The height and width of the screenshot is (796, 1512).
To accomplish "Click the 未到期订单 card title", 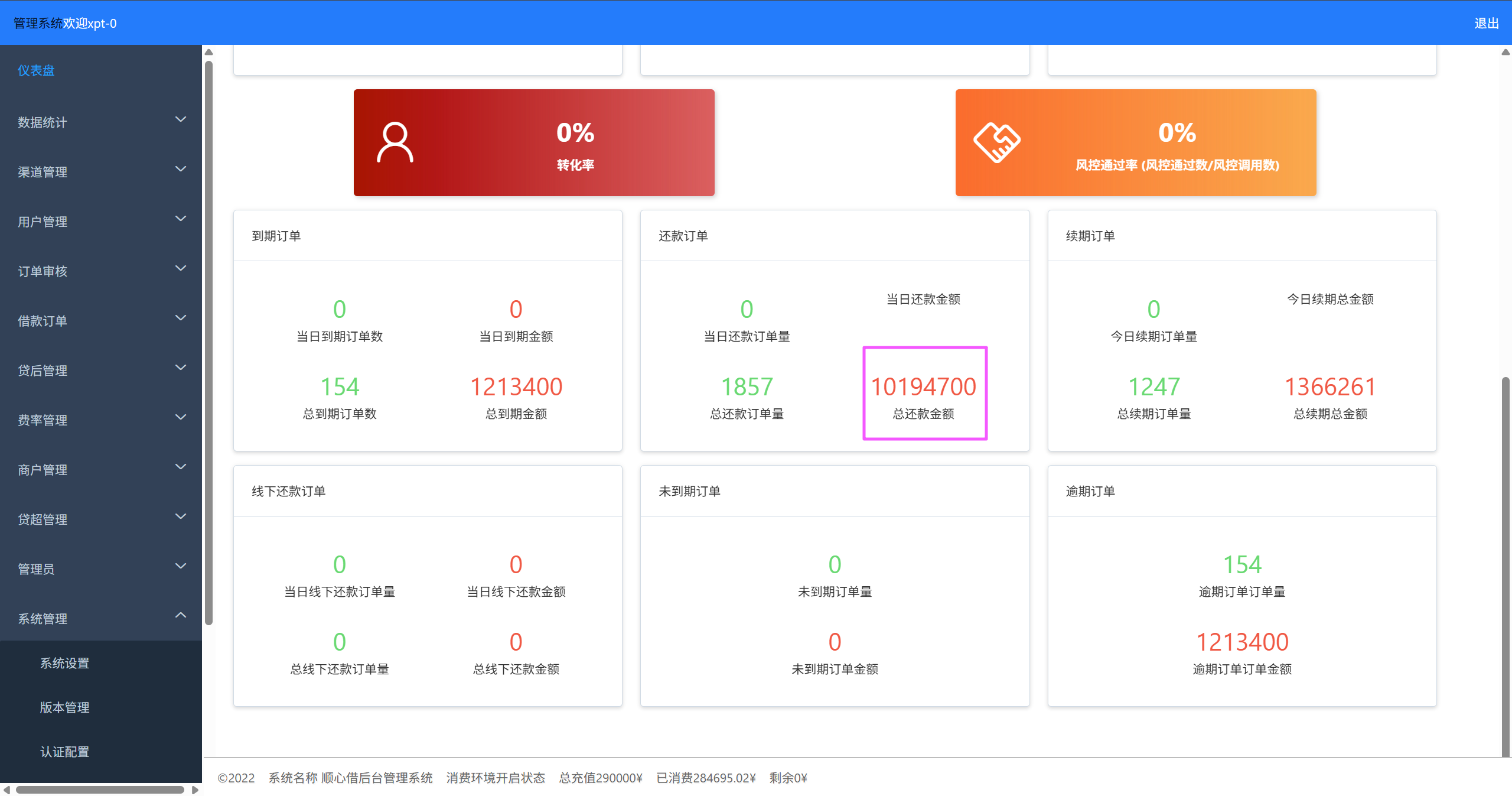I will [689, 491].
